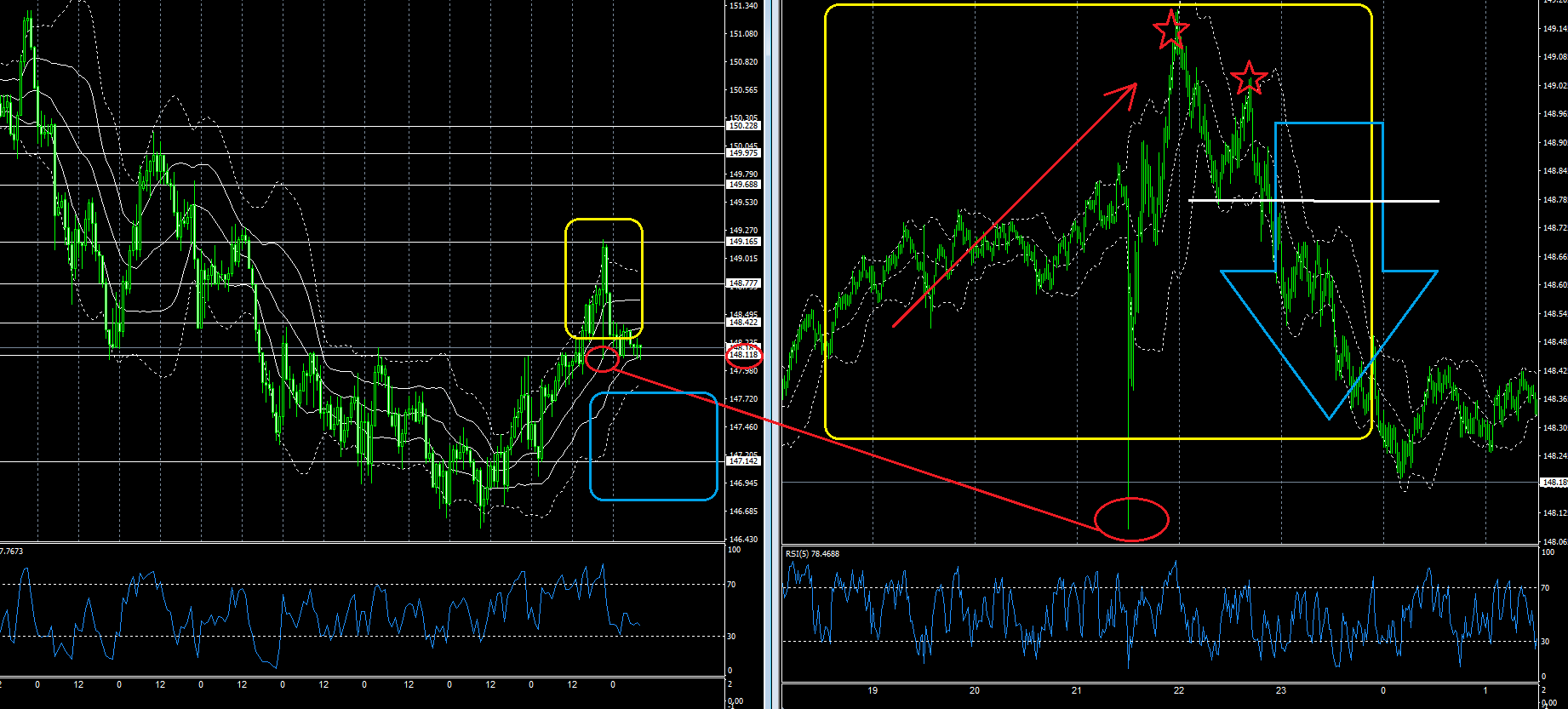Click the 148.66 value on right chart axis
Screen dimensions: 1568x709
[1555, 257]
